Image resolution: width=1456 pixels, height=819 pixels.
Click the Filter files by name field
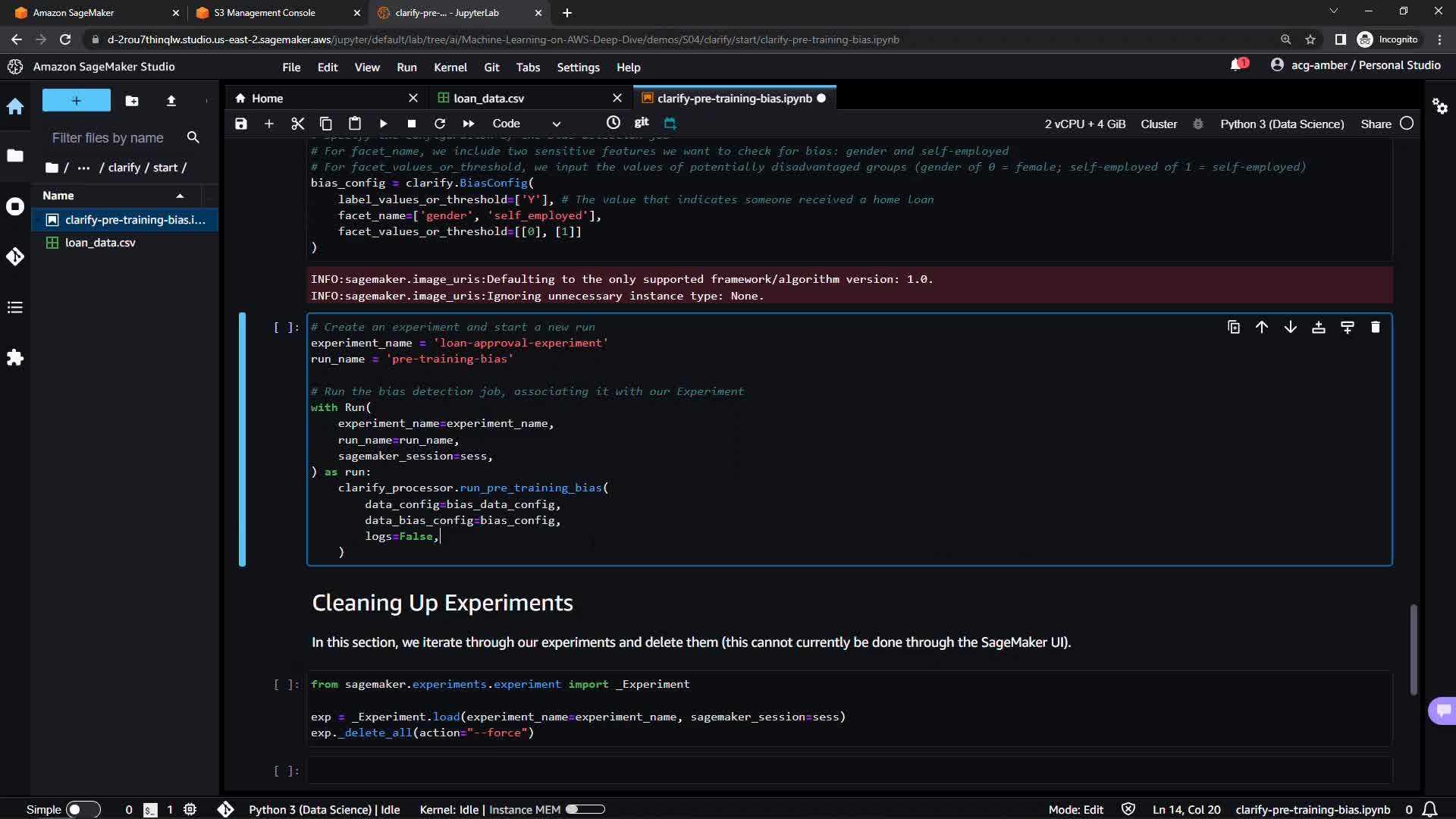pyautogui.click(x=108, y=138)
